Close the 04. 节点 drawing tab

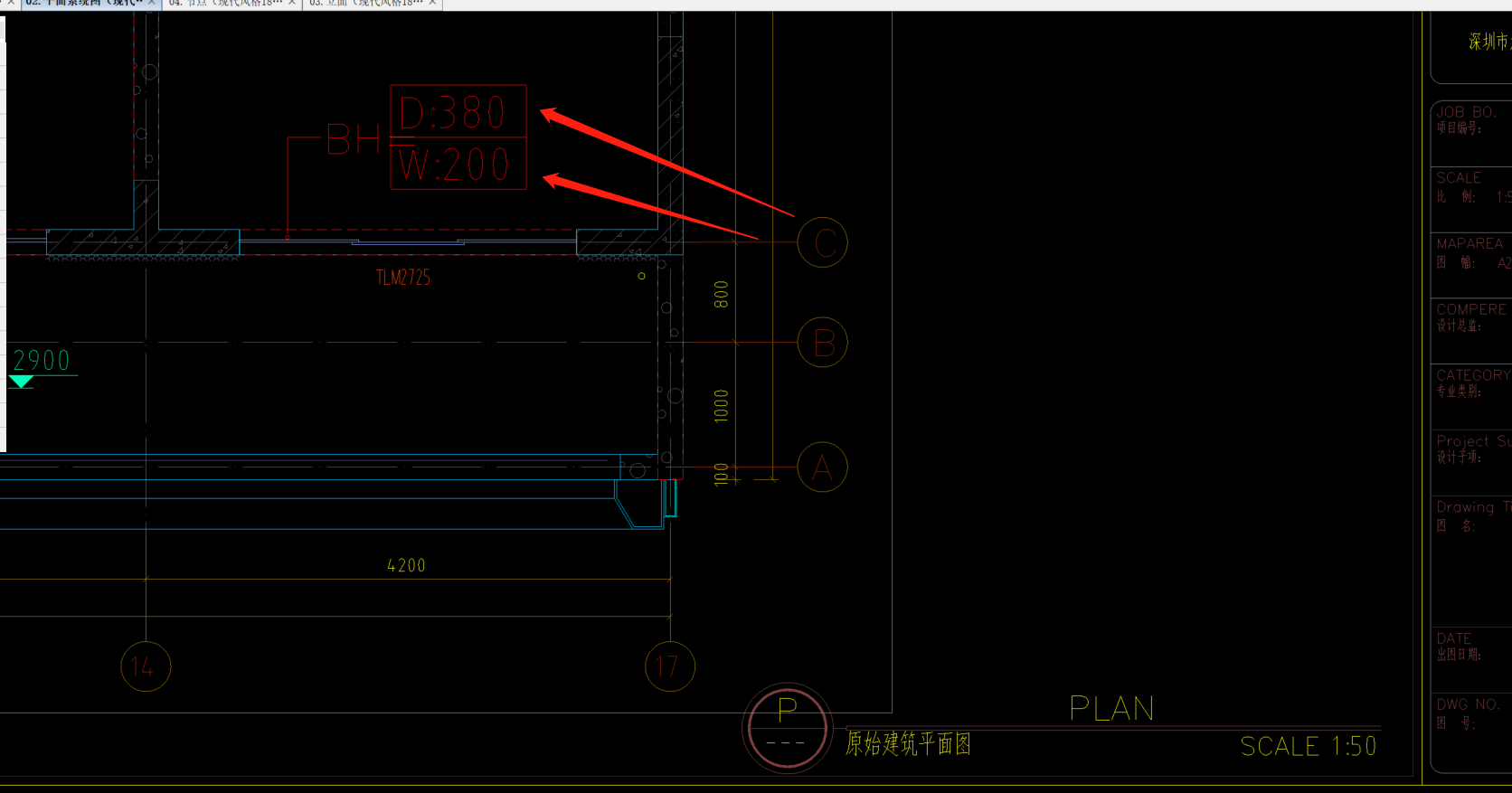pyautogui.click(x=292, y=4)
